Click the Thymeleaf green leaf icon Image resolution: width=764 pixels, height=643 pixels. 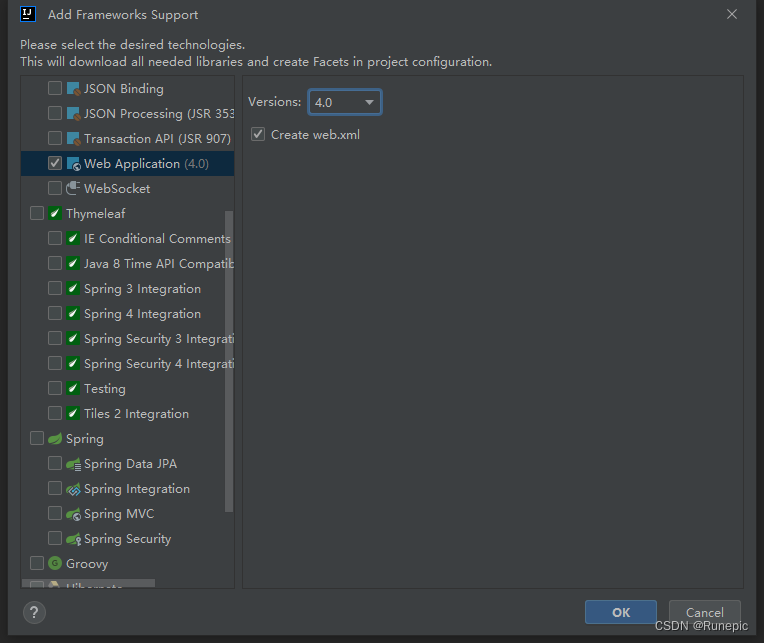(x=55, y=213)
